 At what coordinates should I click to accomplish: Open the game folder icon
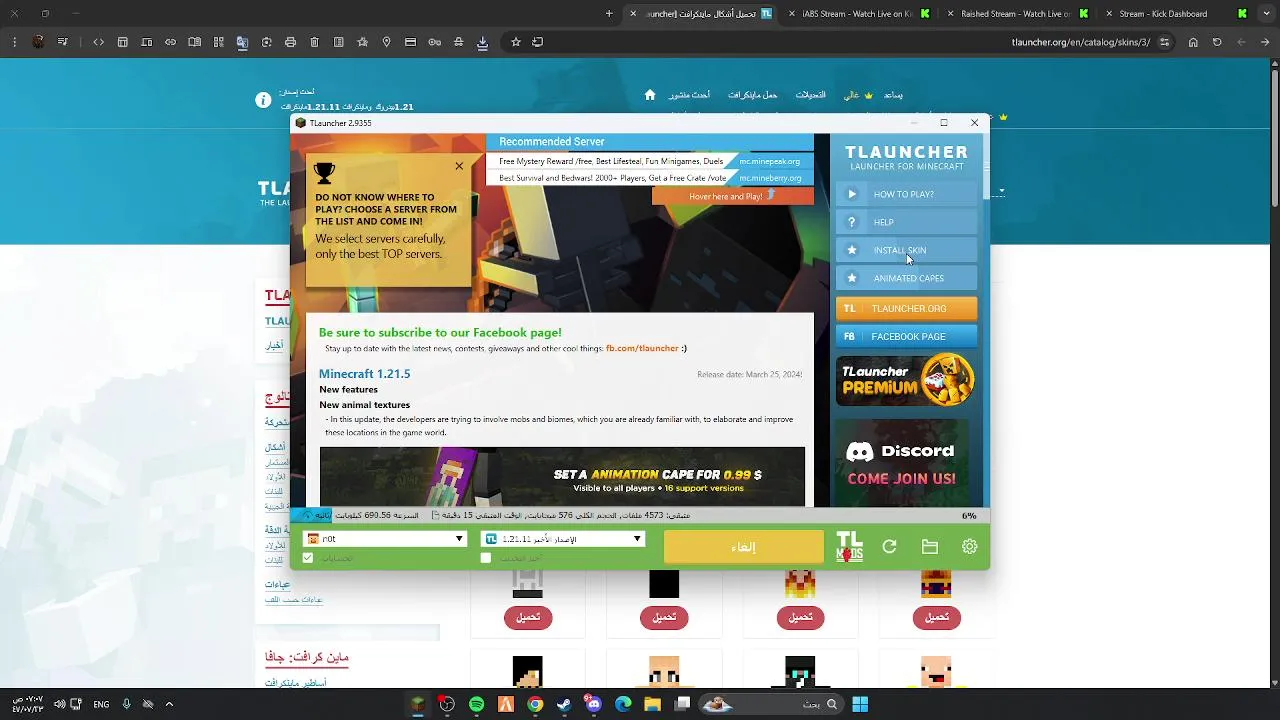(930, 547)
